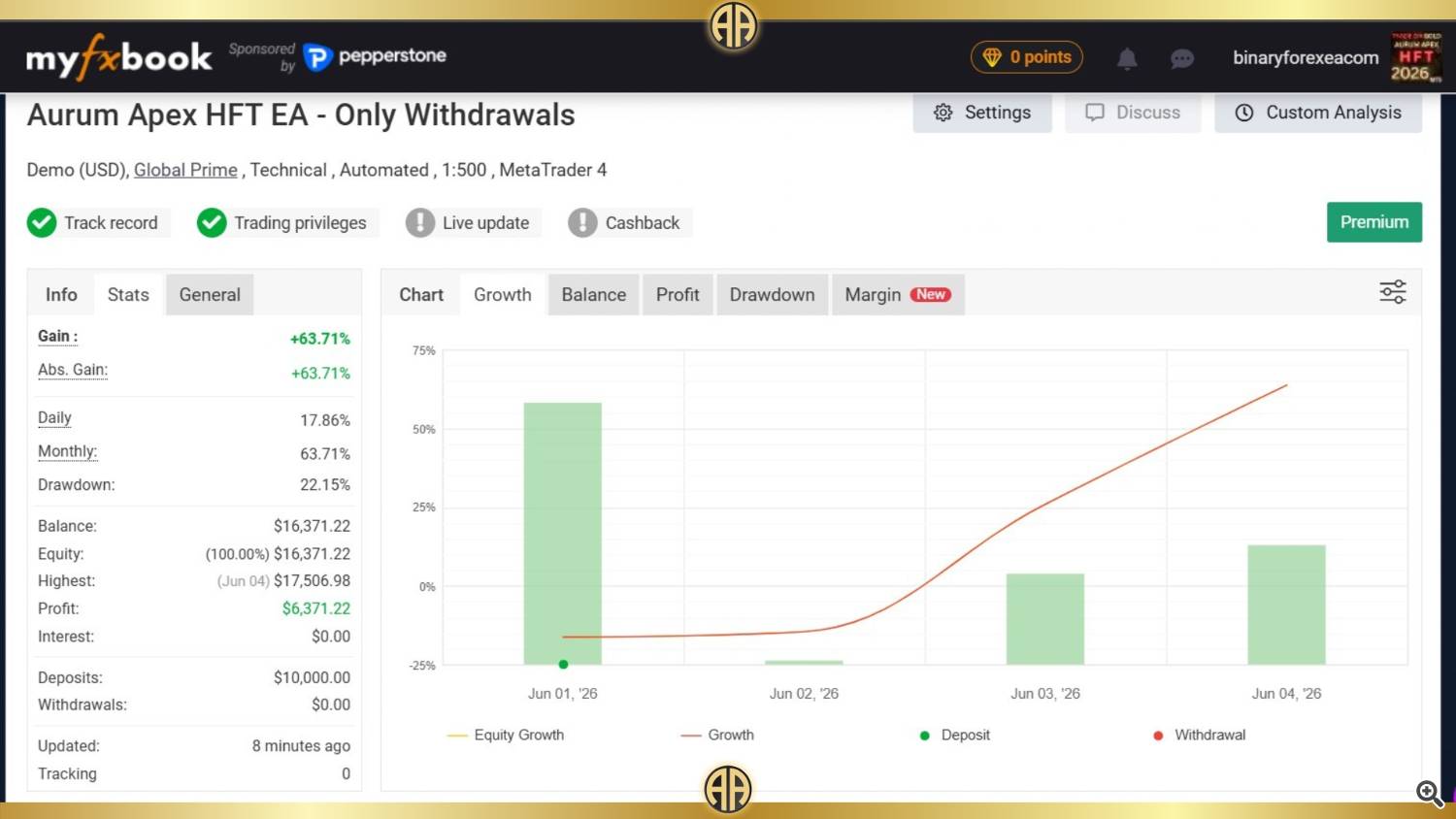The width and height of the screenshot is (1456, 819).
Task: Click the green $6,371.22 Profit value
Action: coord(316,608)
